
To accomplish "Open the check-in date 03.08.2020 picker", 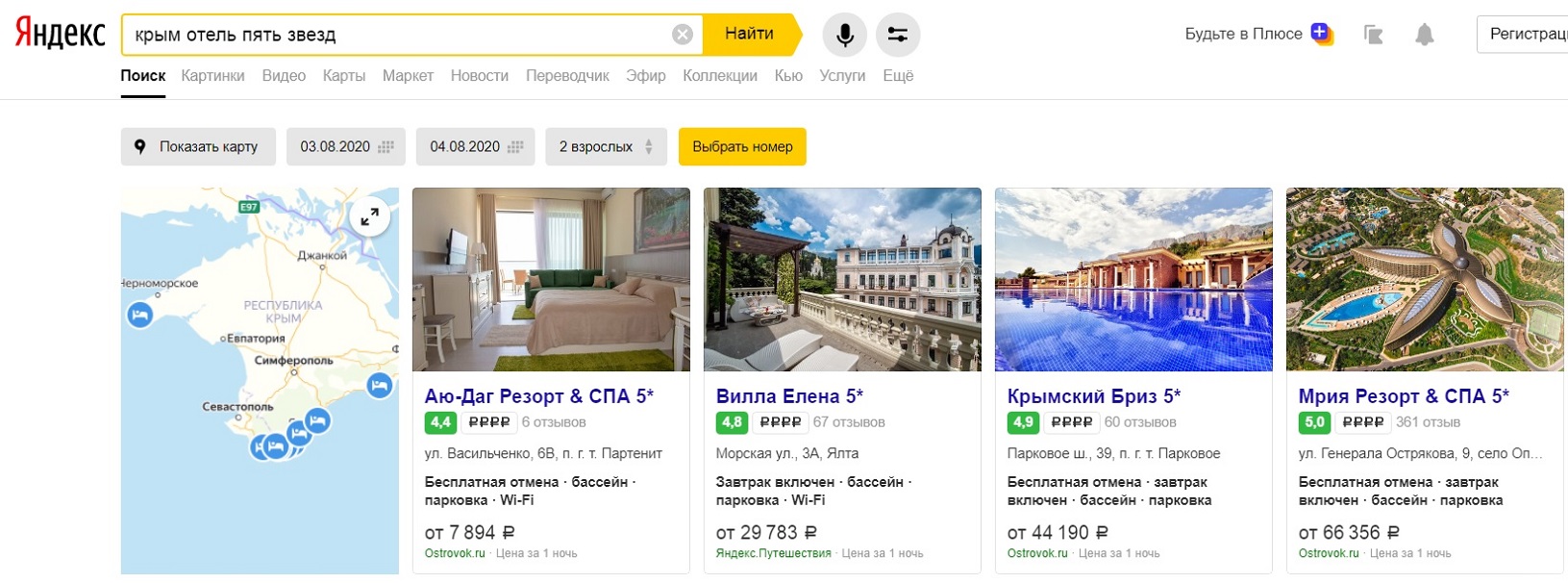I will coord(346,147).
